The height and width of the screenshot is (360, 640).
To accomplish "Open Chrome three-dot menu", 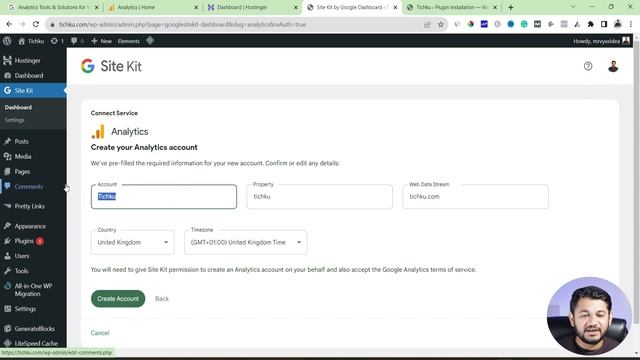I will pyautogui.click(x=631, y=24).
